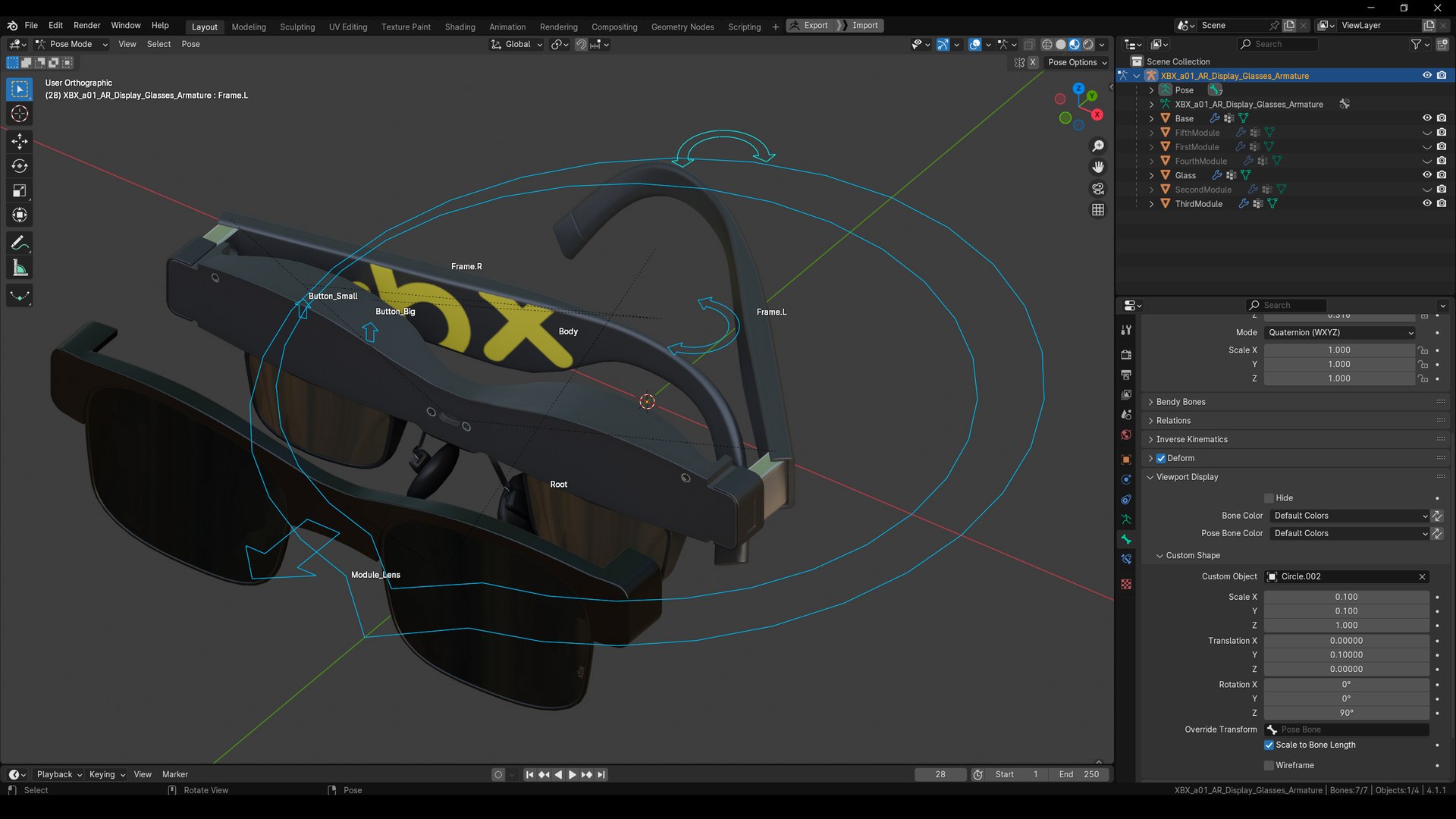Open the Pose Bone Color dropdown
Viewport: 1456px width, 819px height.
(x=1350, y=534)
